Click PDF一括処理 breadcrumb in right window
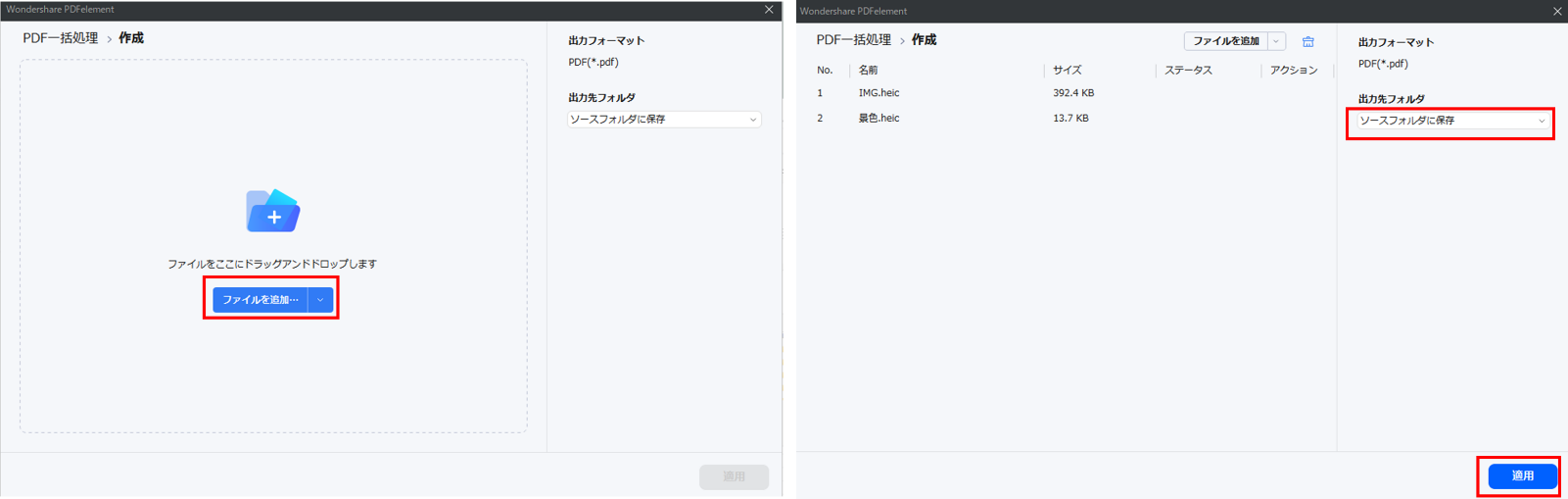The height and width of the screenshot is (499, 1568). [x=854, y=40]
